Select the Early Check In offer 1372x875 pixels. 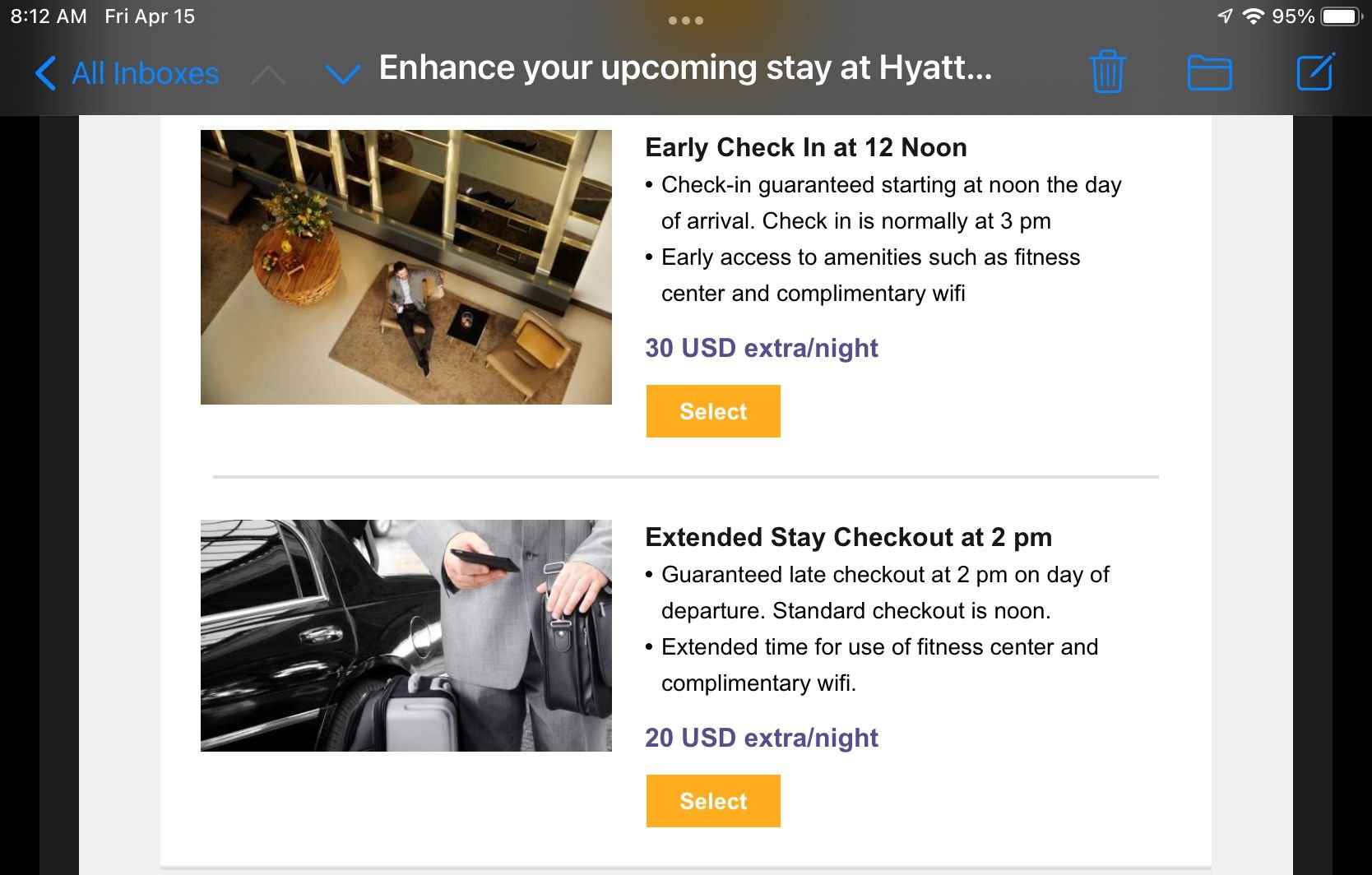point(712,411)
